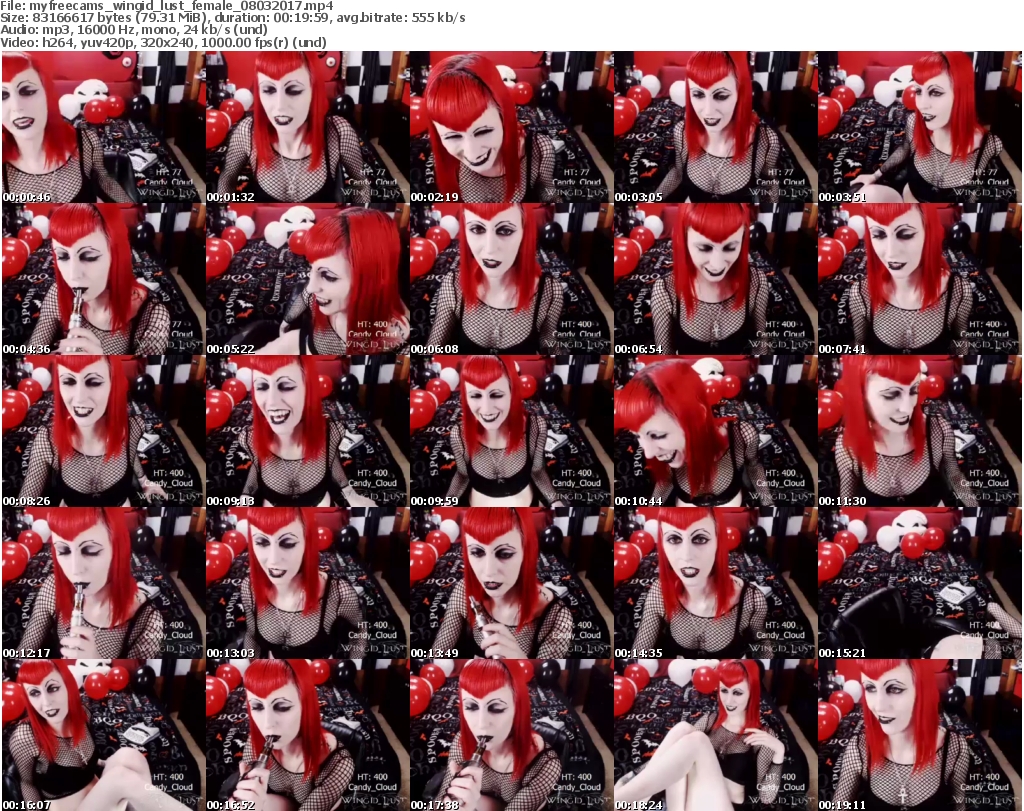Select the thumbnail timestamped 00:00:46

(x=103, y=127)
